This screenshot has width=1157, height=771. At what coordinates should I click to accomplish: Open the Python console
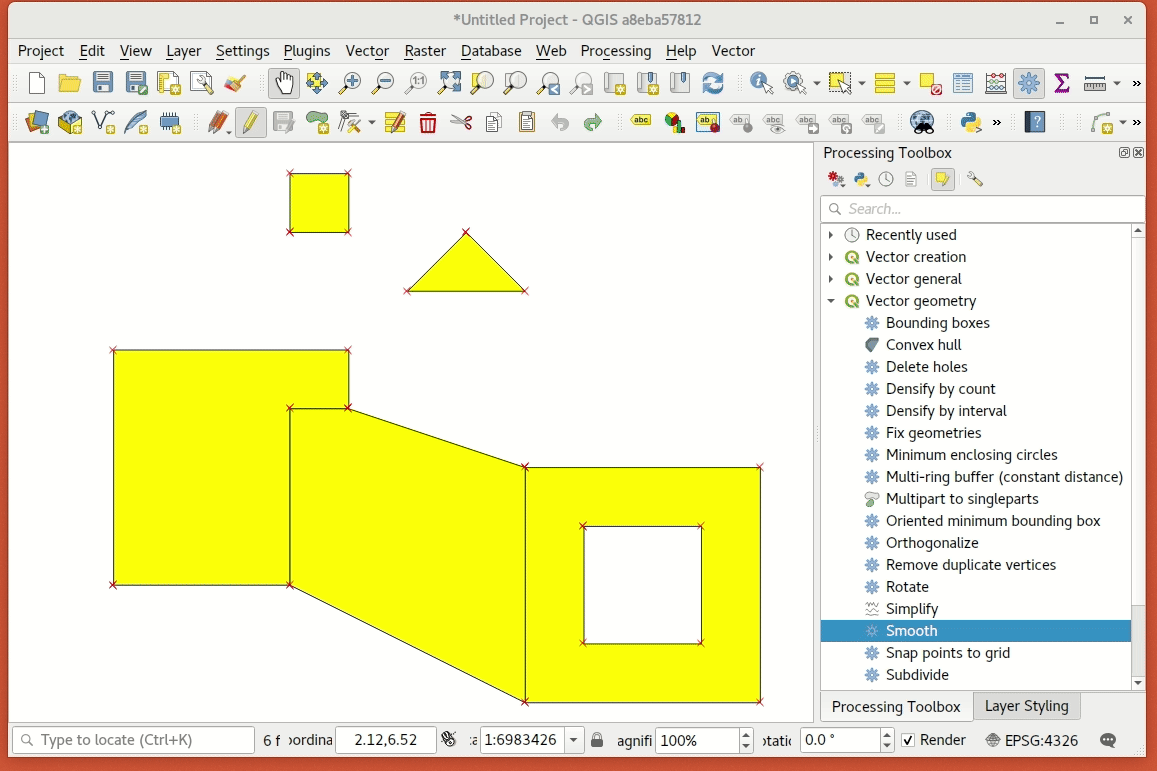click(969, 123)
